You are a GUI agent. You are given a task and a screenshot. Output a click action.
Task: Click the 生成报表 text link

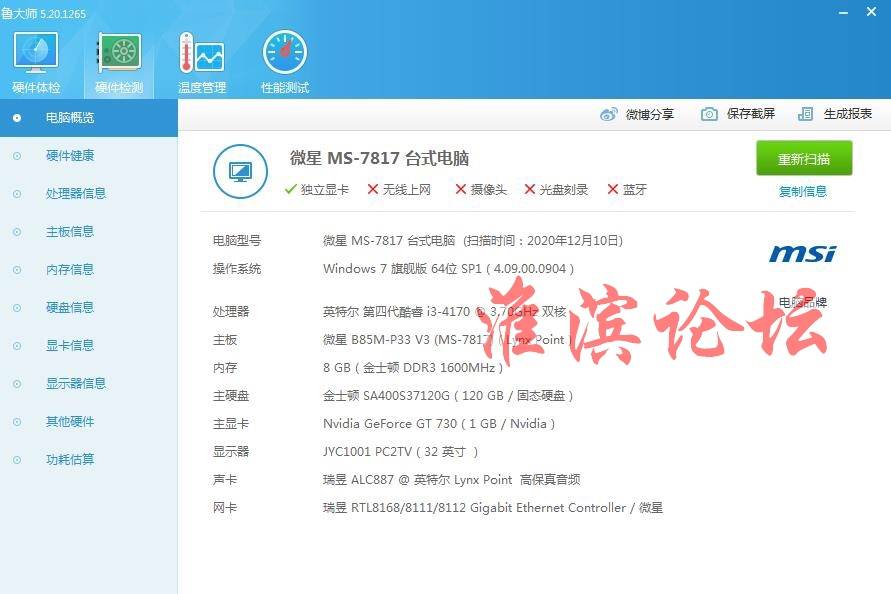(x=848, y=114)
